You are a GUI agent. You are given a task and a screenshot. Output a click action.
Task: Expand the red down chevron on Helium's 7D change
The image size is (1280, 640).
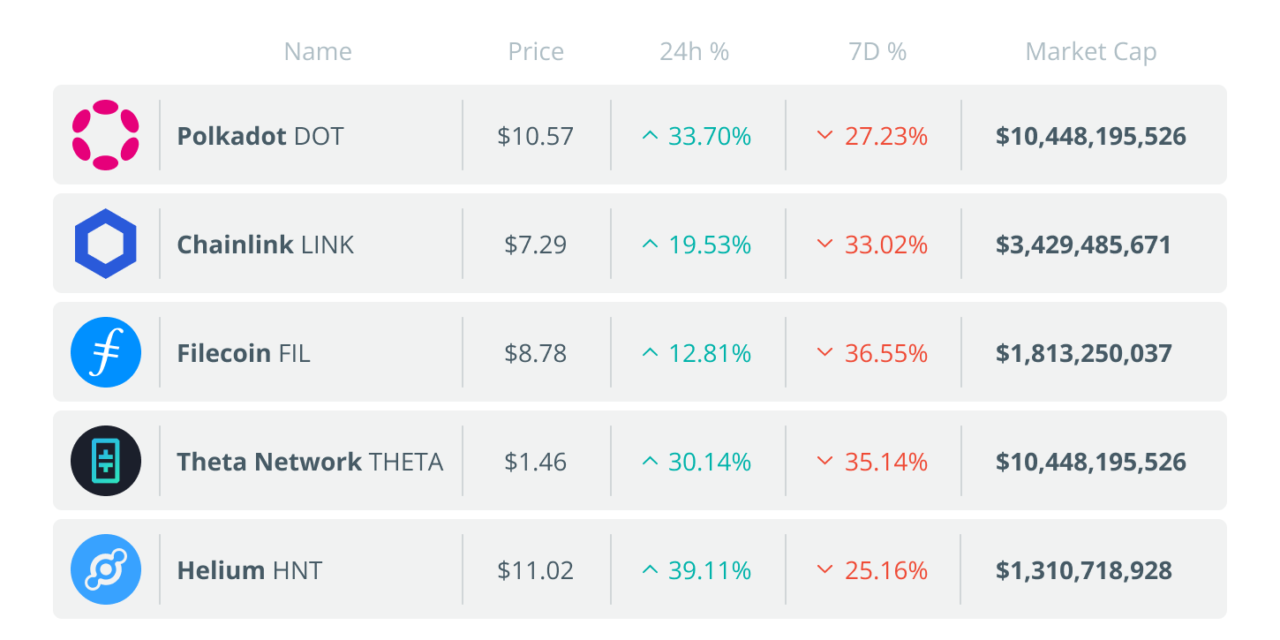point(825,570)
